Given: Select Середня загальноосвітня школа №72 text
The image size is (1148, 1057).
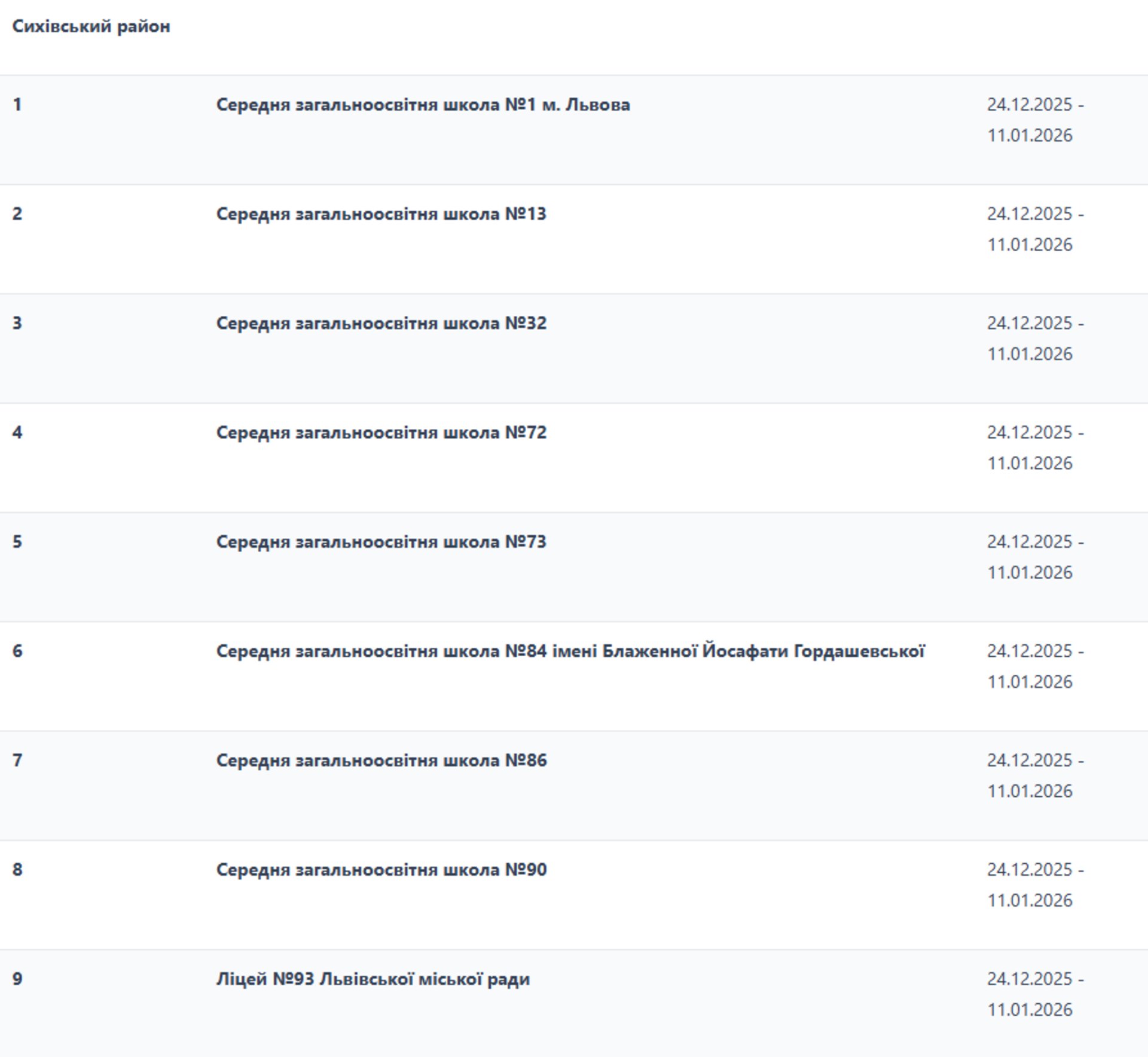Looking at the screenshot, I should (x=381, y=432).
